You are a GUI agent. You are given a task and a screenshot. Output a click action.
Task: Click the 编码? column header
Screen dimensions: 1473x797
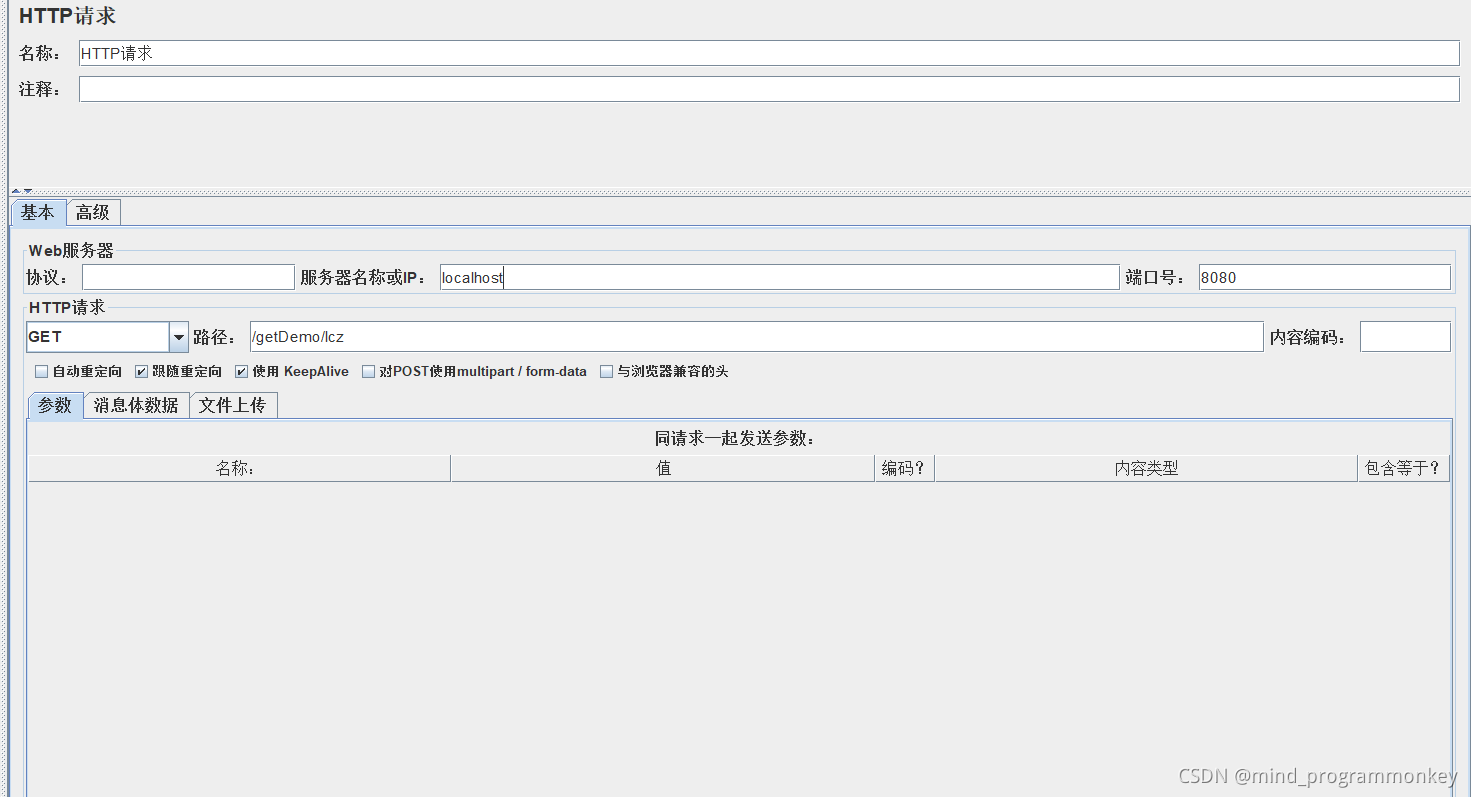coord(904,468)
